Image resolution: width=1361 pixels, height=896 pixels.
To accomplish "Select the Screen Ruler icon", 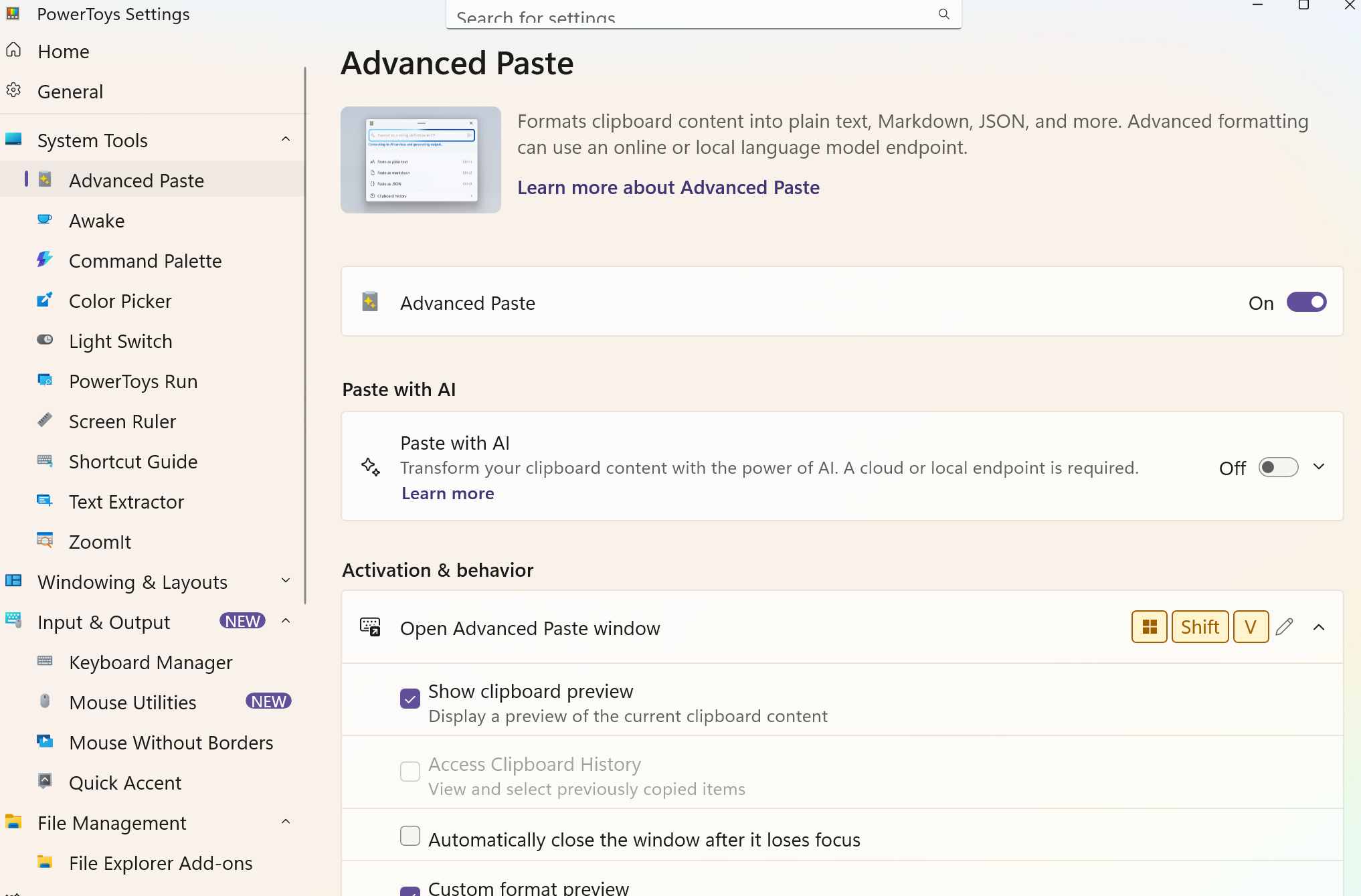I will pos(45,421).
